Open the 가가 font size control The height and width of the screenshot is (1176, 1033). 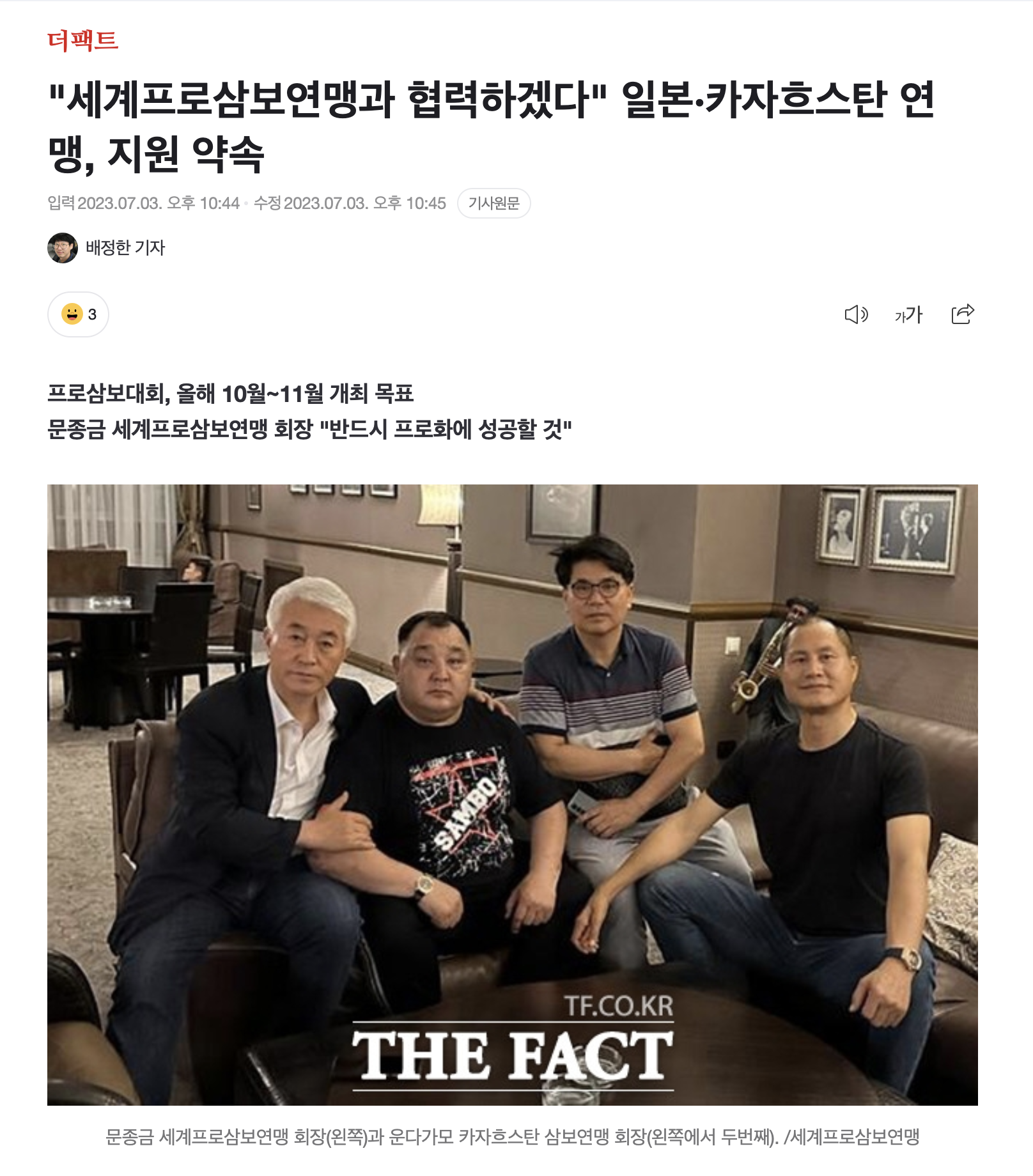tap(908, 314)
